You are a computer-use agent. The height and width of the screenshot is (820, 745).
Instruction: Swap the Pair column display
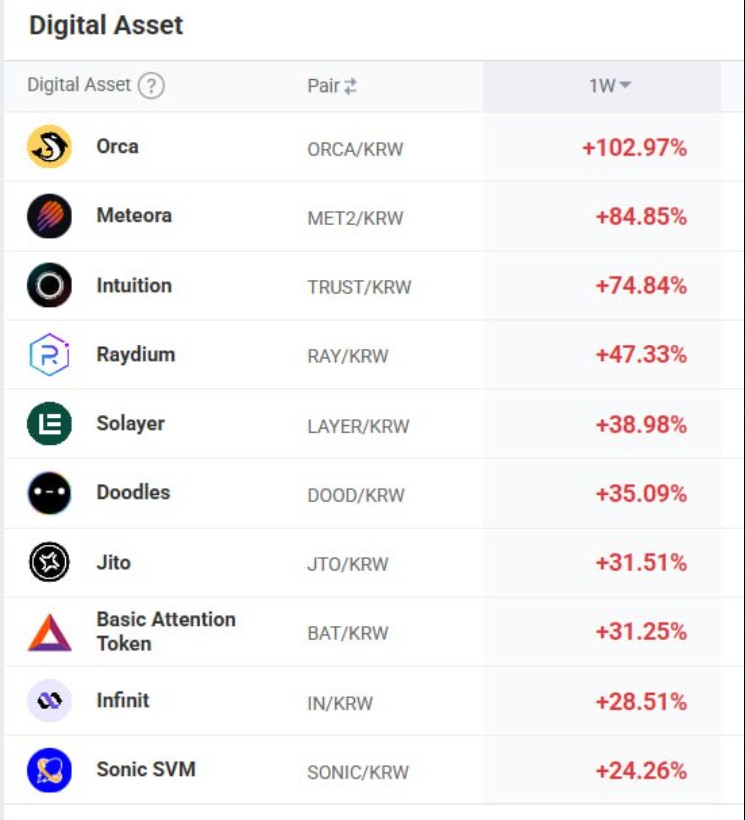coord(350,86)
